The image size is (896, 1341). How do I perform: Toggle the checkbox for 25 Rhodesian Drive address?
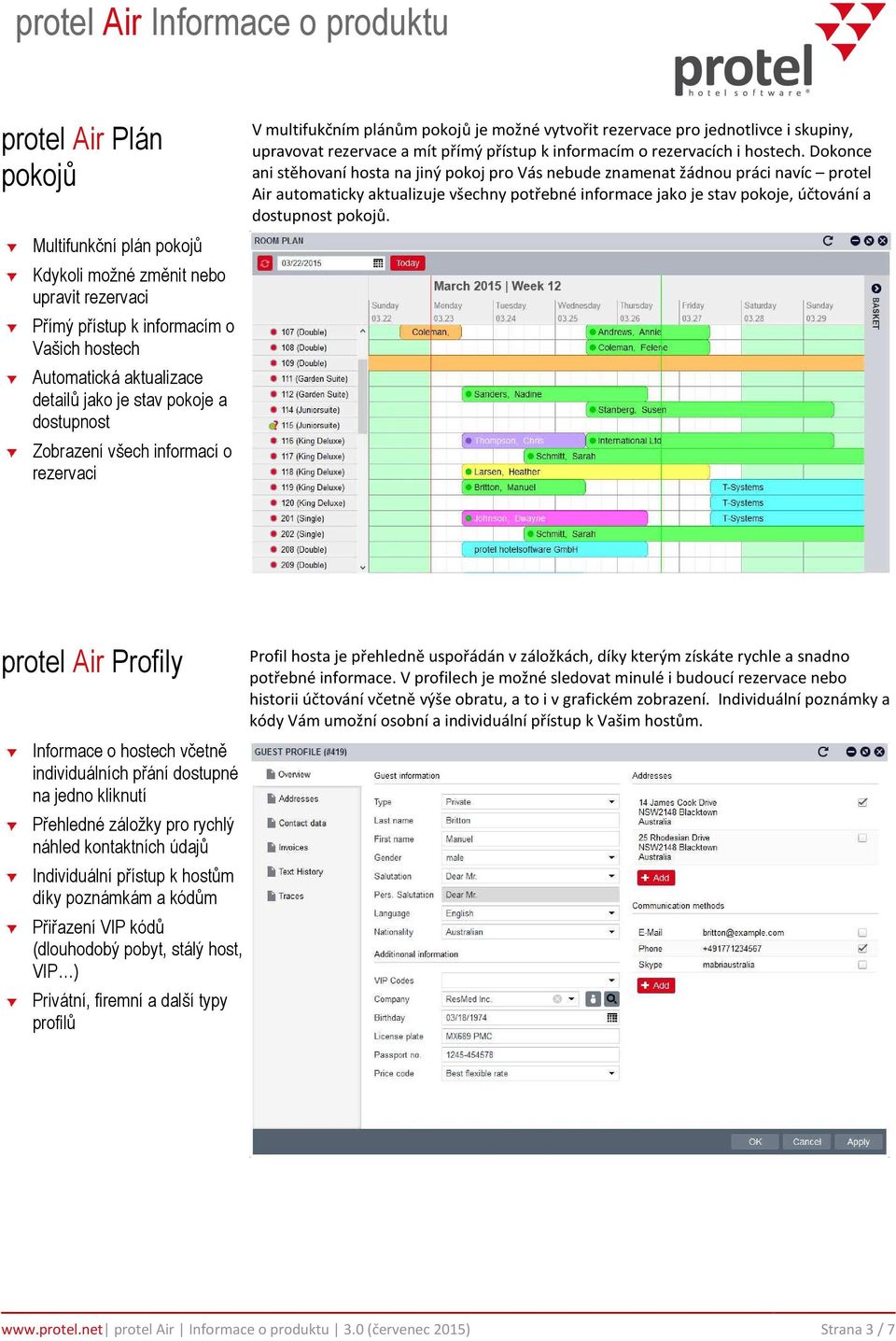click(x=862, y=838)
